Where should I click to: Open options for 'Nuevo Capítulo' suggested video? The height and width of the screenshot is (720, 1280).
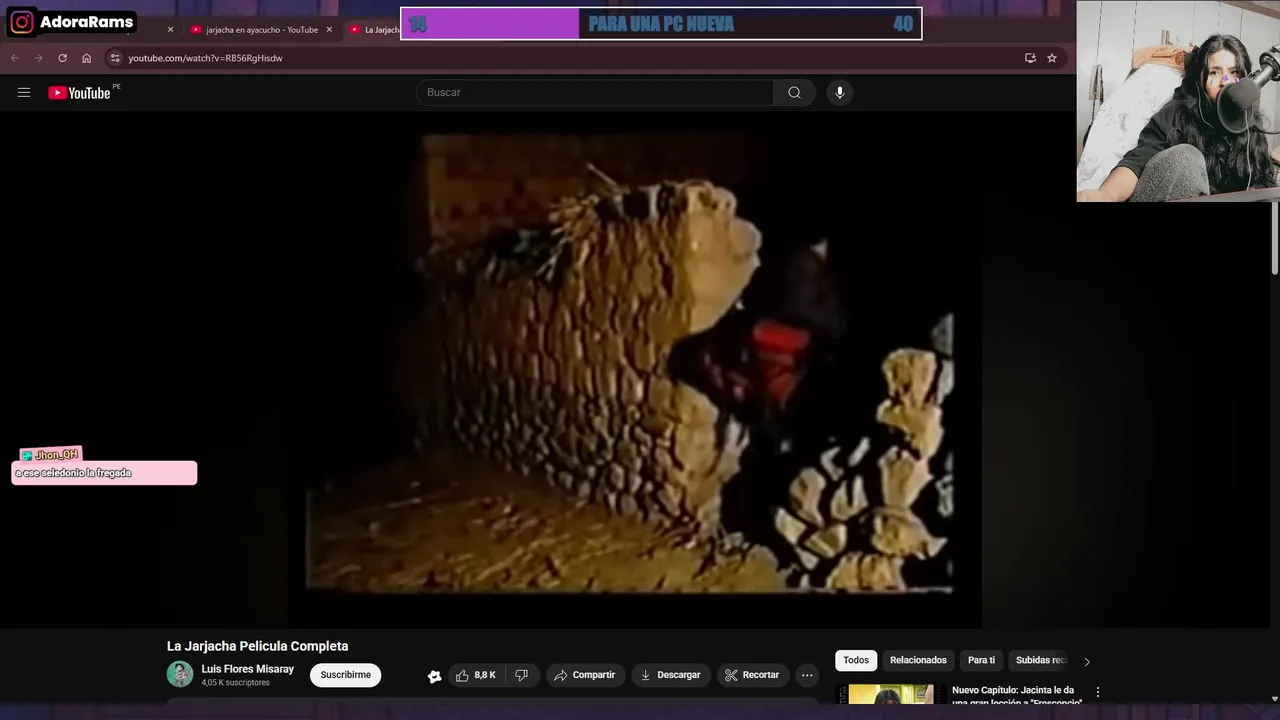click(1097, 692)
